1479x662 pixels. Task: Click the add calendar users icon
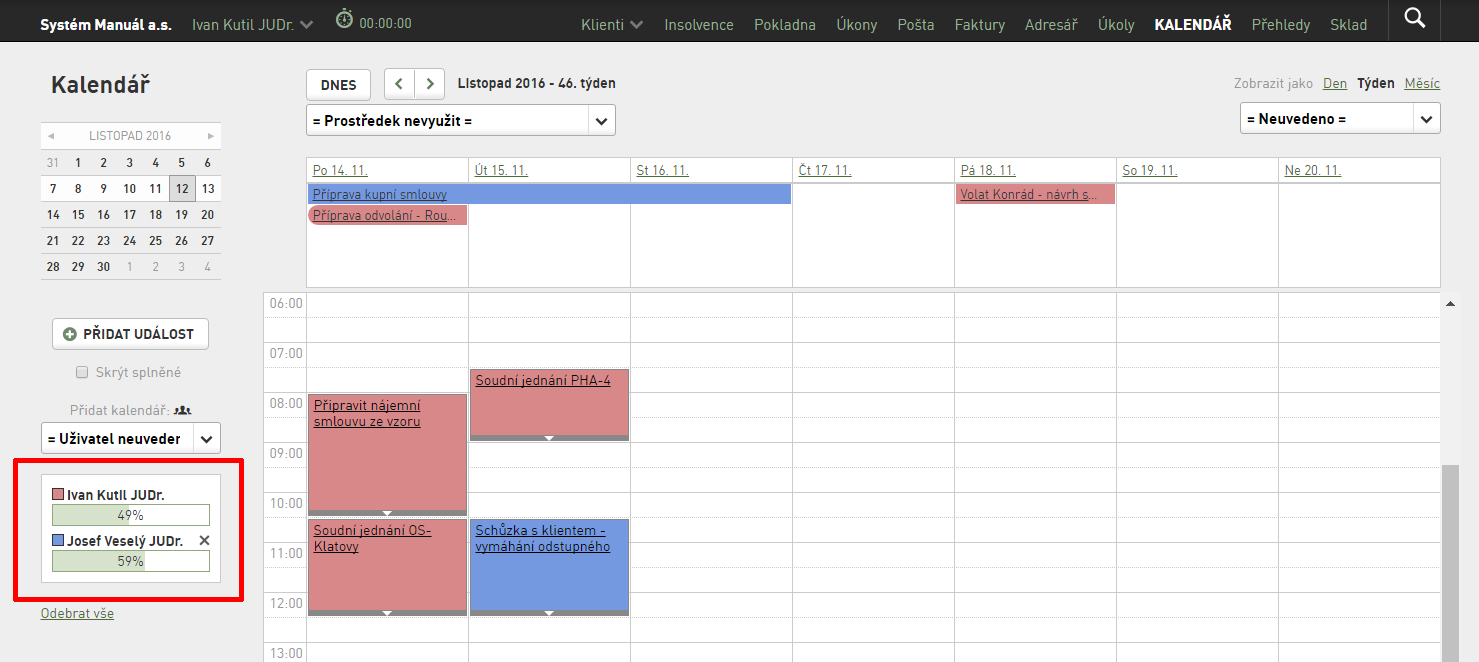pyautogui.click(x=182, y=410)
